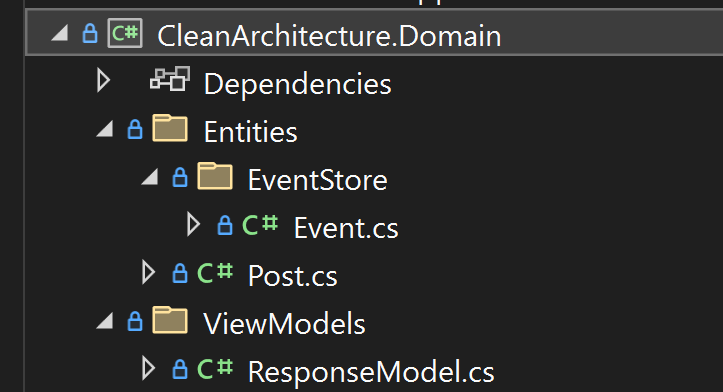
Task: Collapse the CleanArchitecture.Domain project node
Action: pos(60,33)
